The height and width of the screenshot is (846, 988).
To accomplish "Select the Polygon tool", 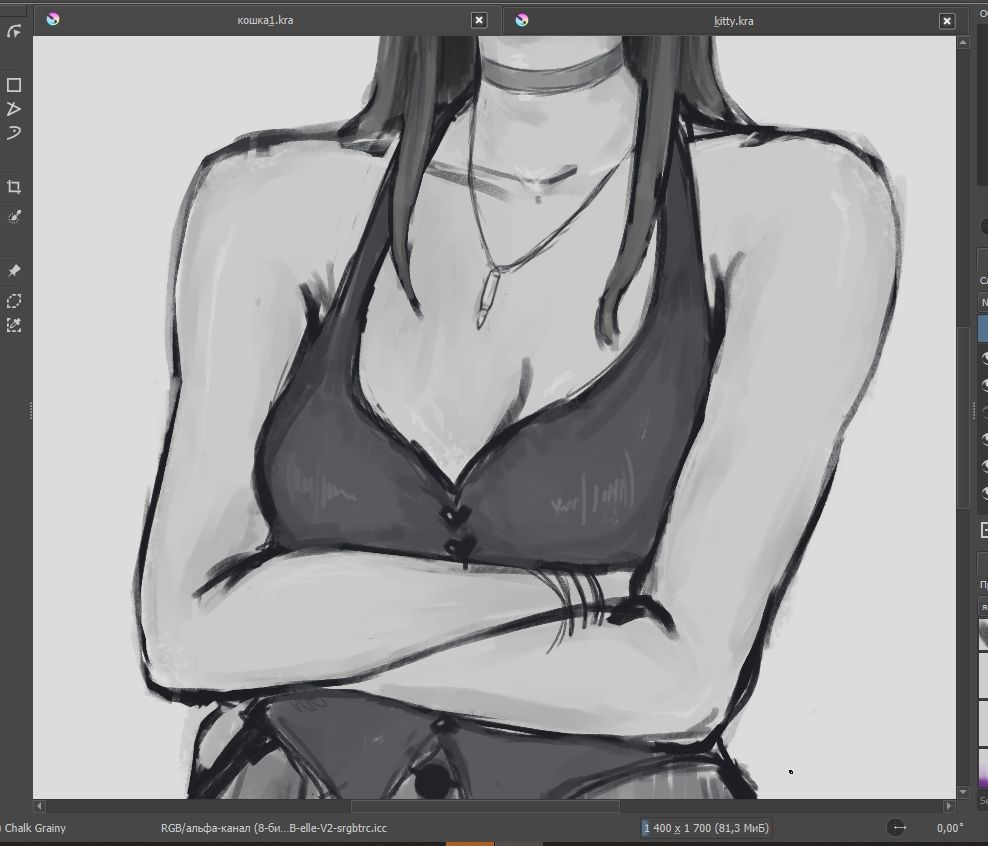I will click(14, 109).
